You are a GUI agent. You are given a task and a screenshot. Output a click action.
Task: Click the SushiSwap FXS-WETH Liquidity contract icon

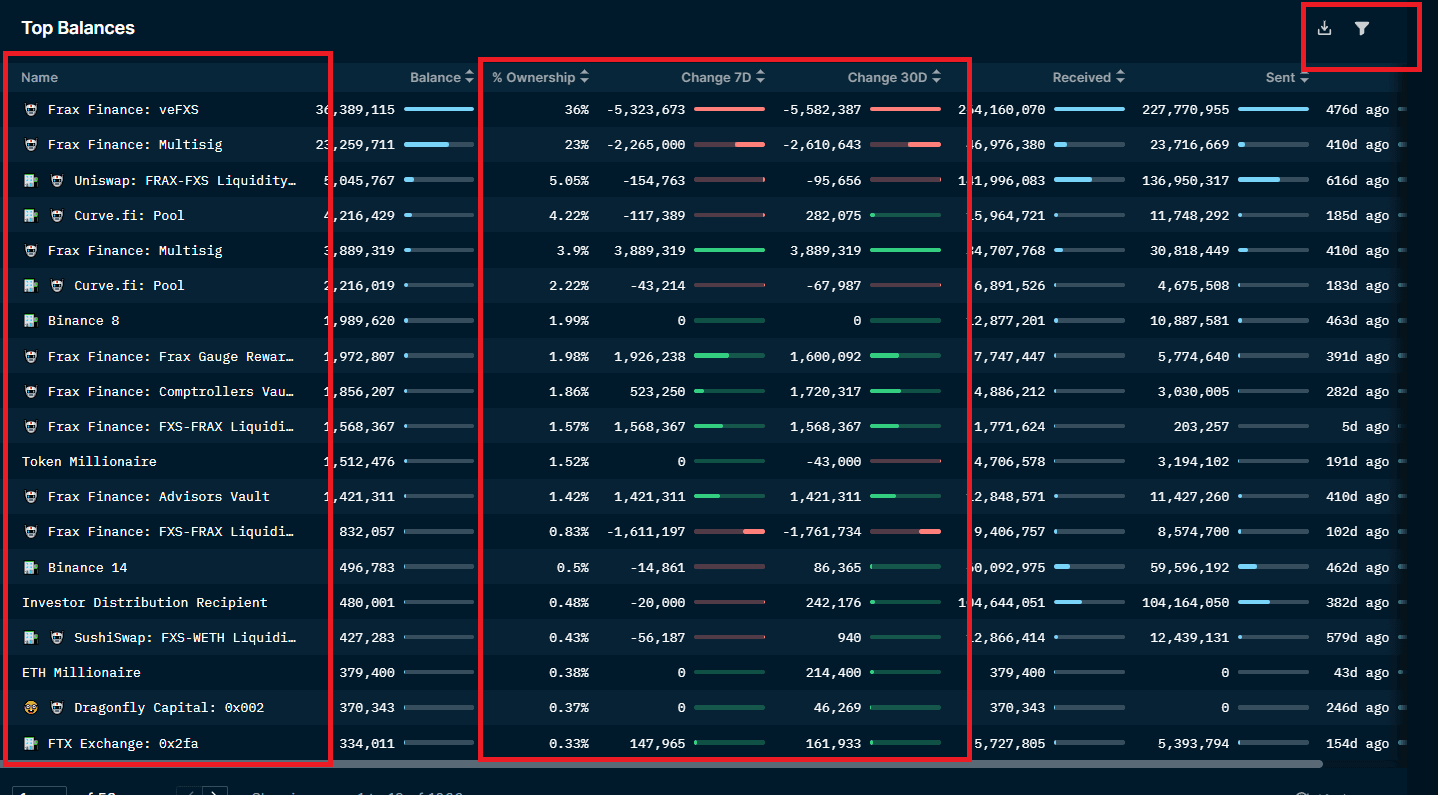pos(30,637)
